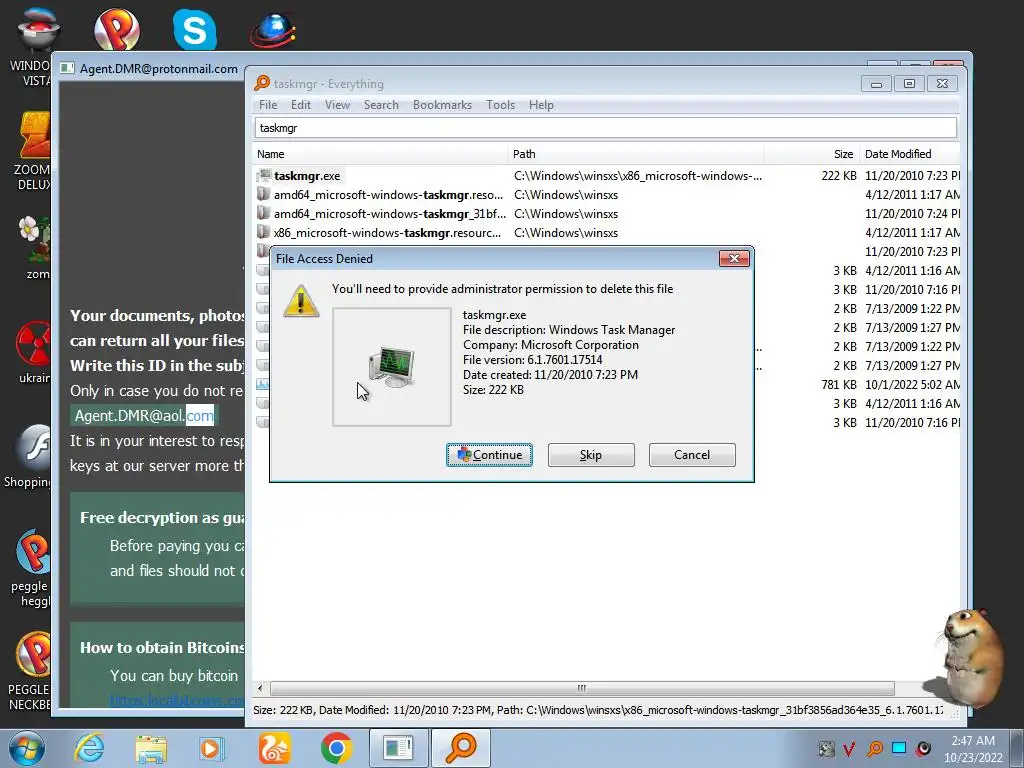Click the horizontal scrollbar in Everything results
Screen dimensions: 1024x768
pyautogui.click(x=582, y=688)
